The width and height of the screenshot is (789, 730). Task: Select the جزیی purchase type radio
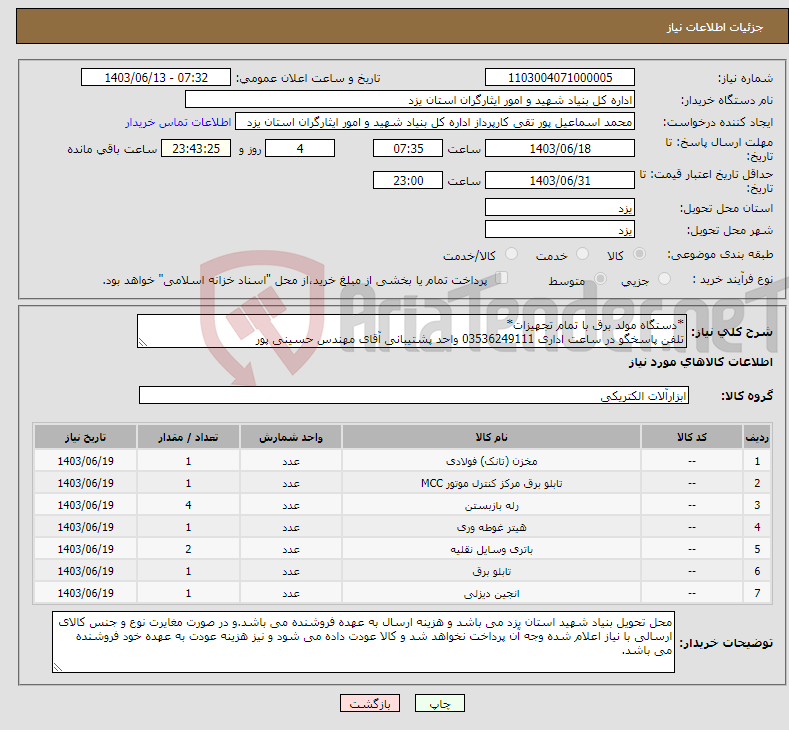(664, 279)
